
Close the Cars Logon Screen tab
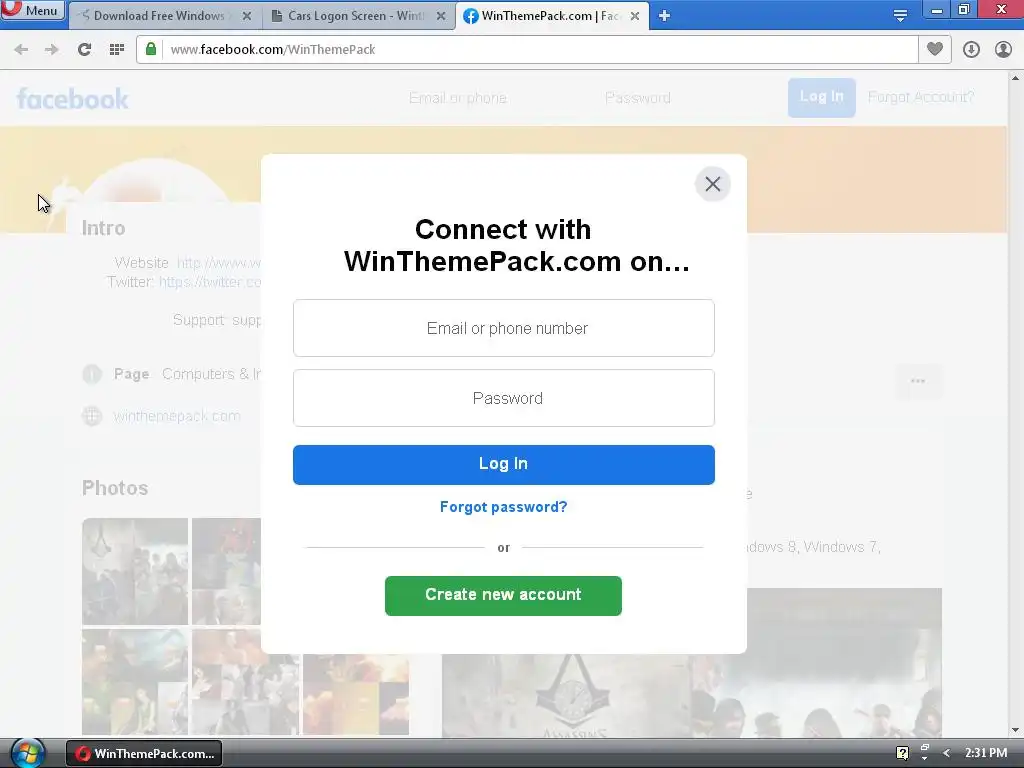[441, 16]
